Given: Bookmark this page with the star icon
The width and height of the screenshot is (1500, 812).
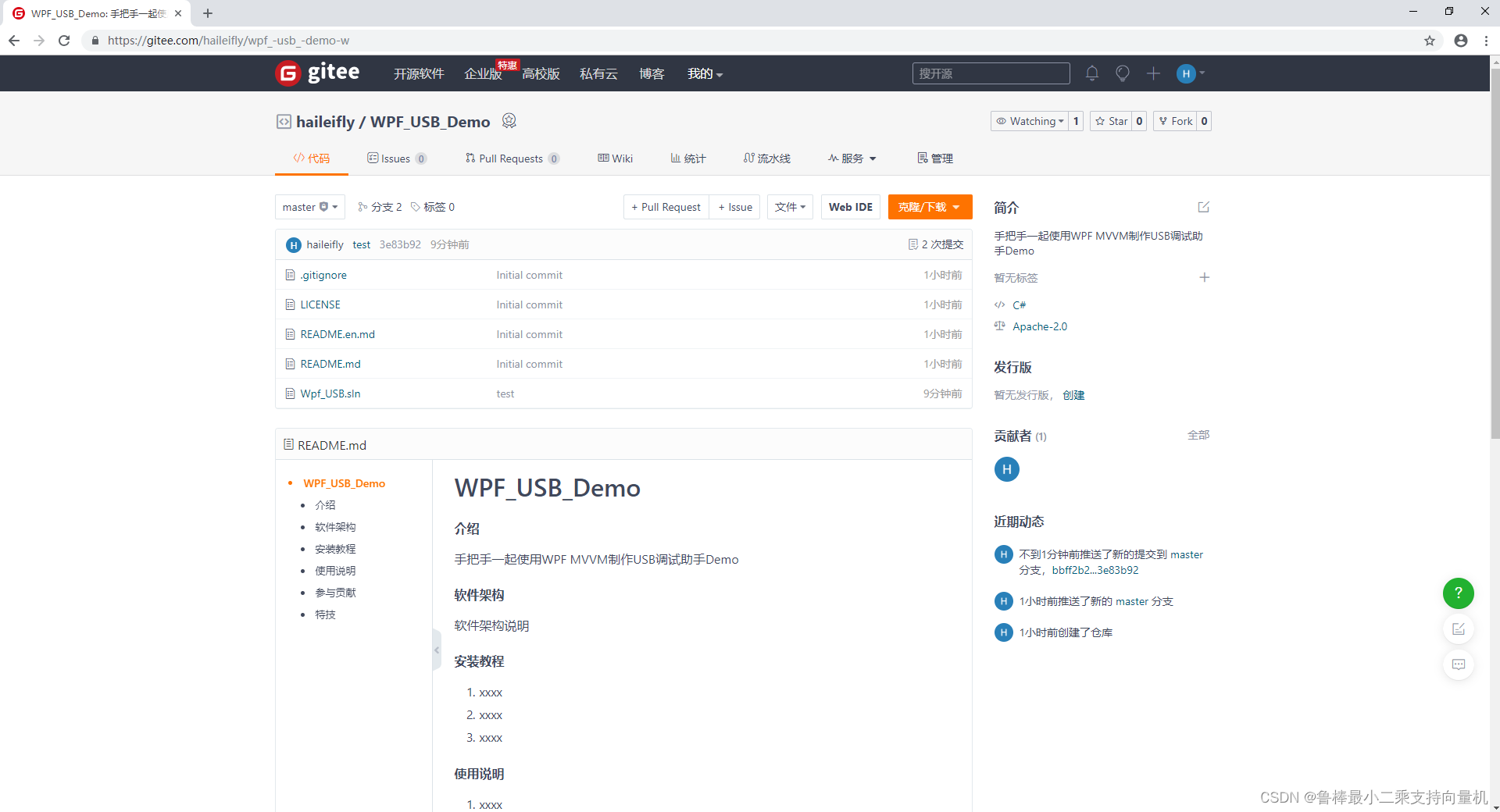Looking at the screenshot, I should pyautogui.click(x=1430, y=41).
